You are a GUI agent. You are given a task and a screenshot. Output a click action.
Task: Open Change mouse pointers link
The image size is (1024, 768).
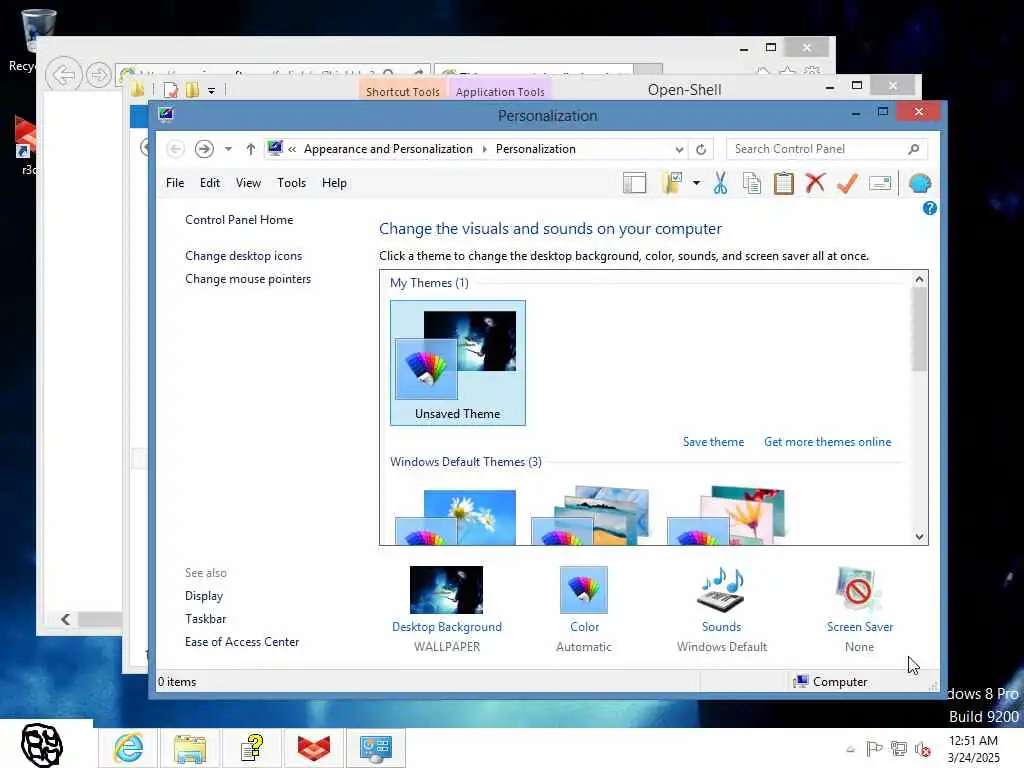[x=248, y=279]
